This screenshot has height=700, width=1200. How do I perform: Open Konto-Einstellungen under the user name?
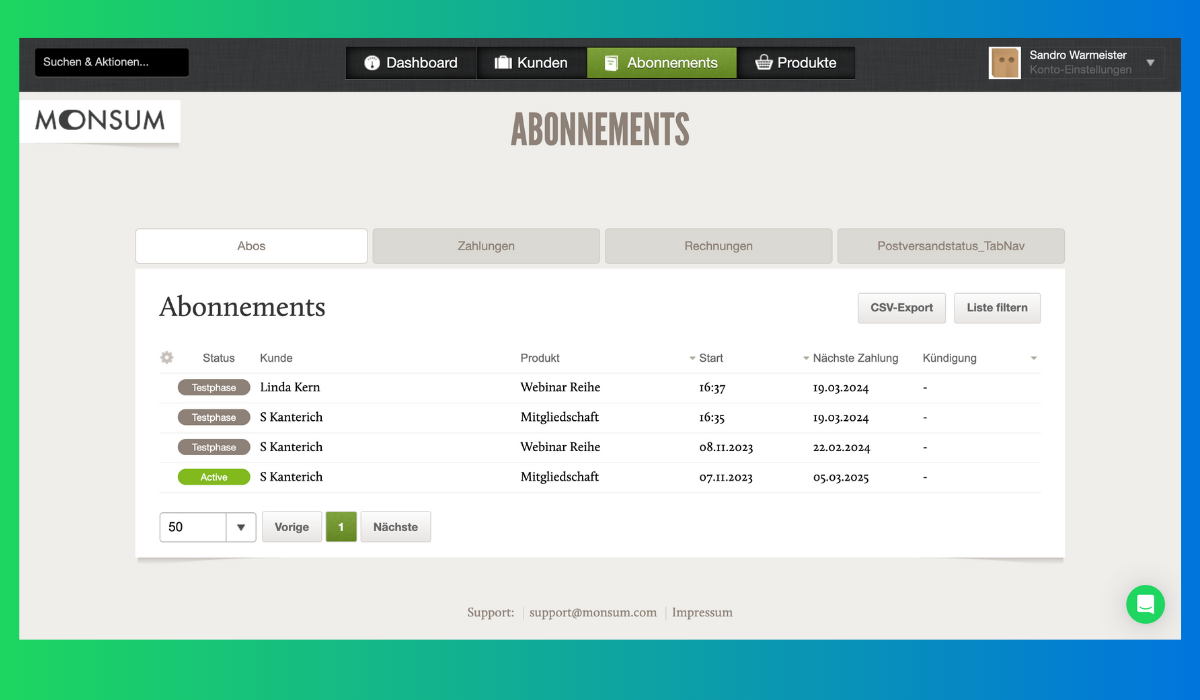tap(1080, 70)
